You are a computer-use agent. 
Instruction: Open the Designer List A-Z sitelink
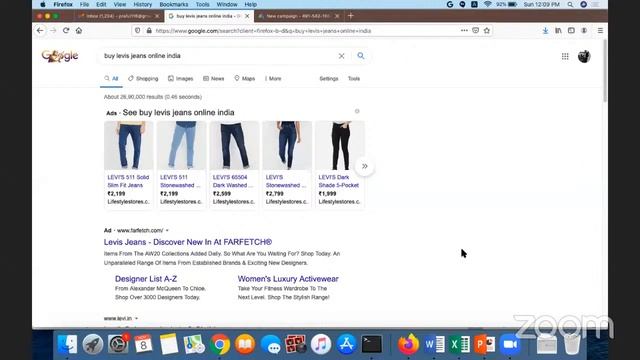tap(146, 279)
